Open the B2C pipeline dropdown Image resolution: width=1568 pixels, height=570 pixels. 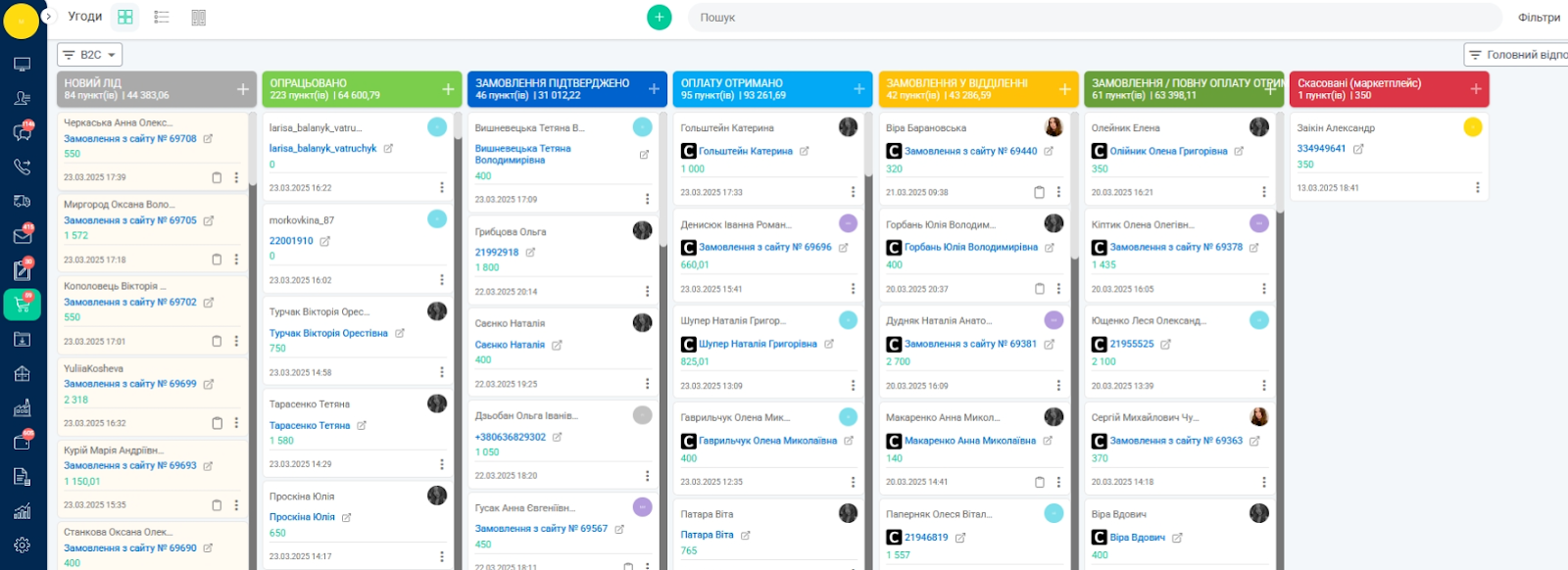coord(89,55)
